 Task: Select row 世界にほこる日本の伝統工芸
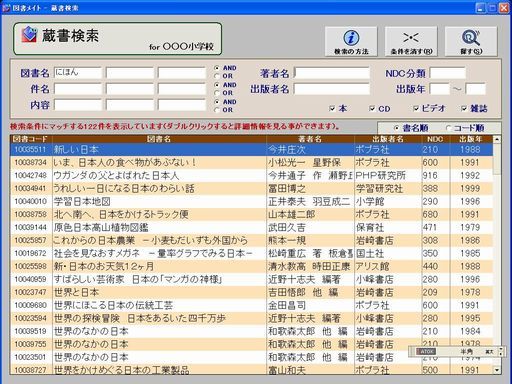(x=251, y=305)
